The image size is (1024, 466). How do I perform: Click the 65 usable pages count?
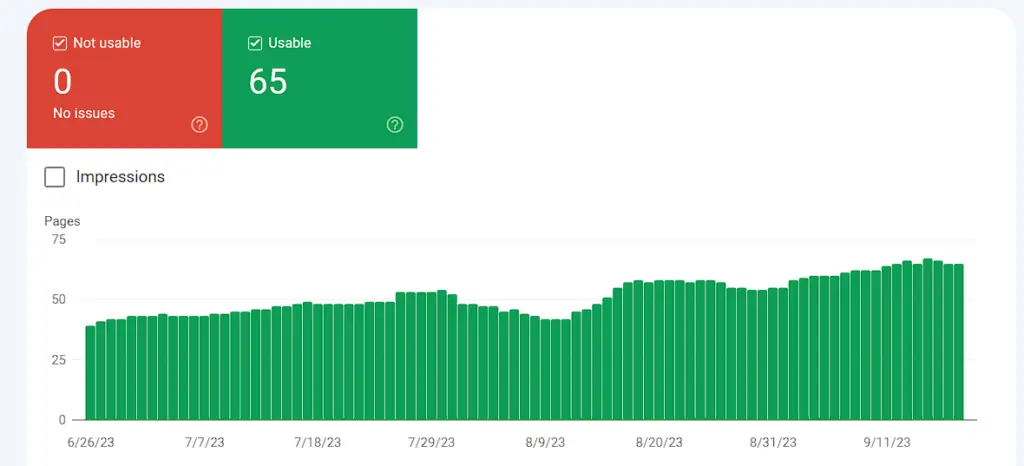pos(268,82)
